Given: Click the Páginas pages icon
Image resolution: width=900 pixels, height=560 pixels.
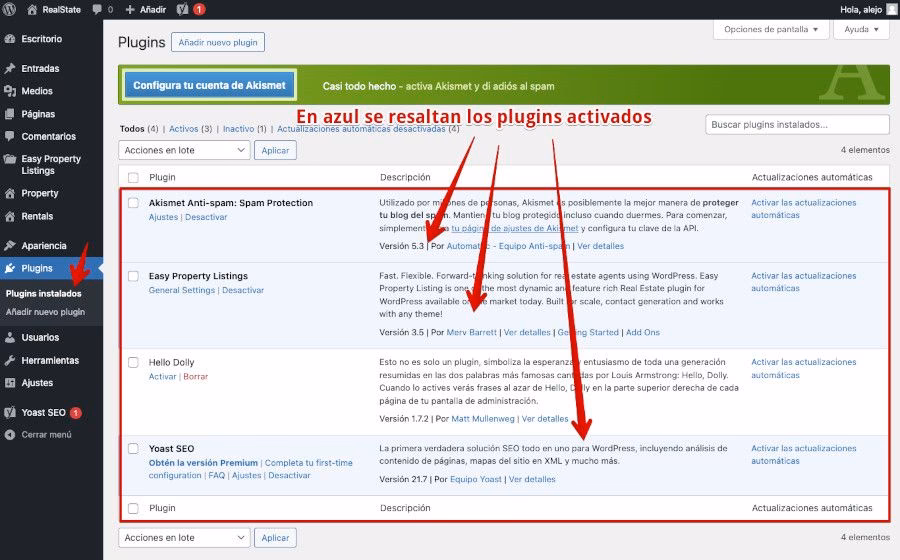Looking at the screenshot, I should (x=10, y=114).
